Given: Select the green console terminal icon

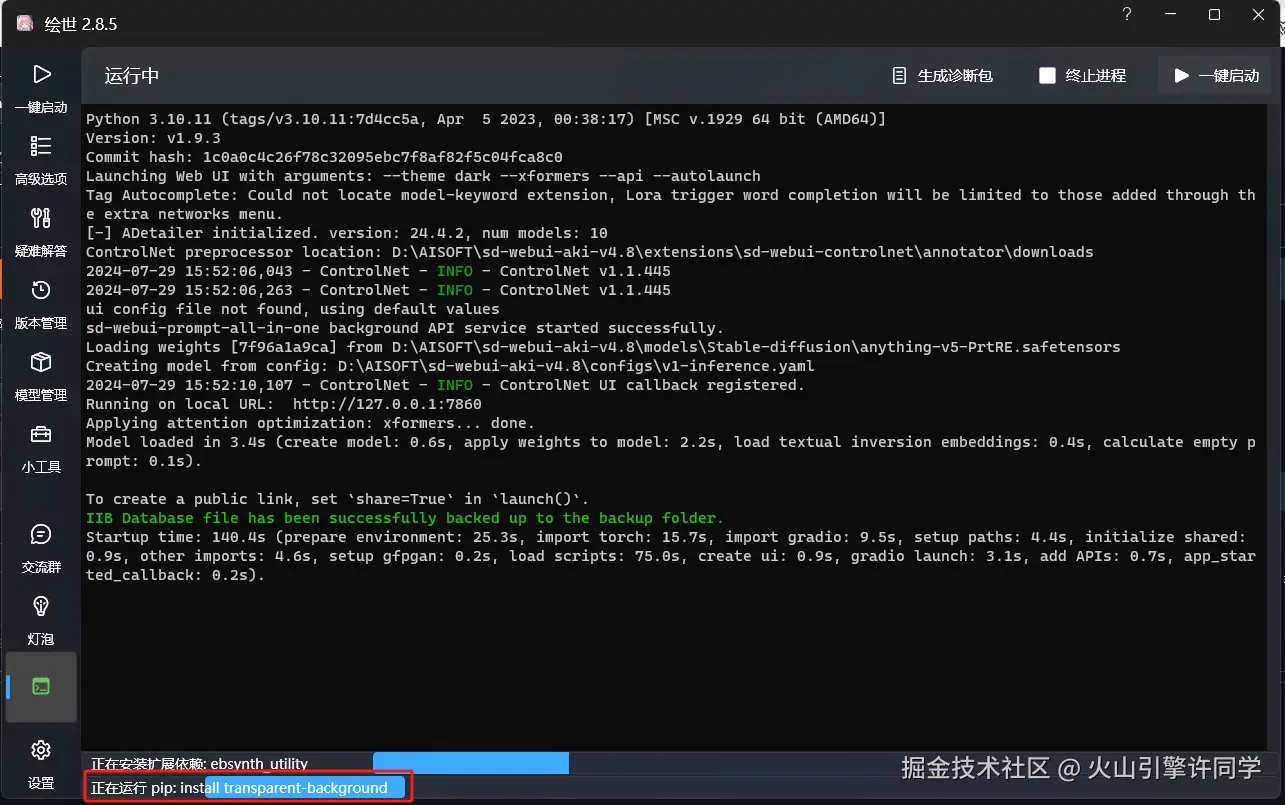Looking at the screenshot, I should click(x=41, y=687).
